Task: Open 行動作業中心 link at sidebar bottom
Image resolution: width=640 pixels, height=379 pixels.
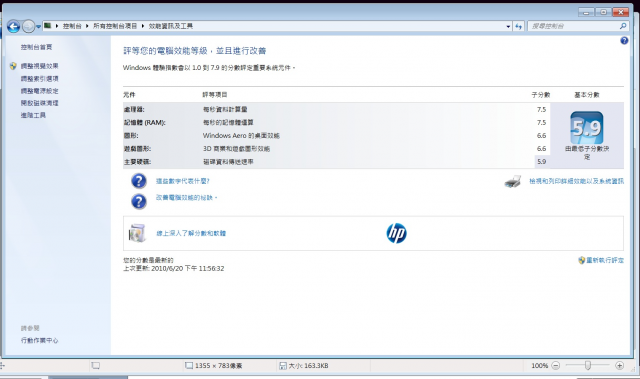Action: (x=40, y=341)
